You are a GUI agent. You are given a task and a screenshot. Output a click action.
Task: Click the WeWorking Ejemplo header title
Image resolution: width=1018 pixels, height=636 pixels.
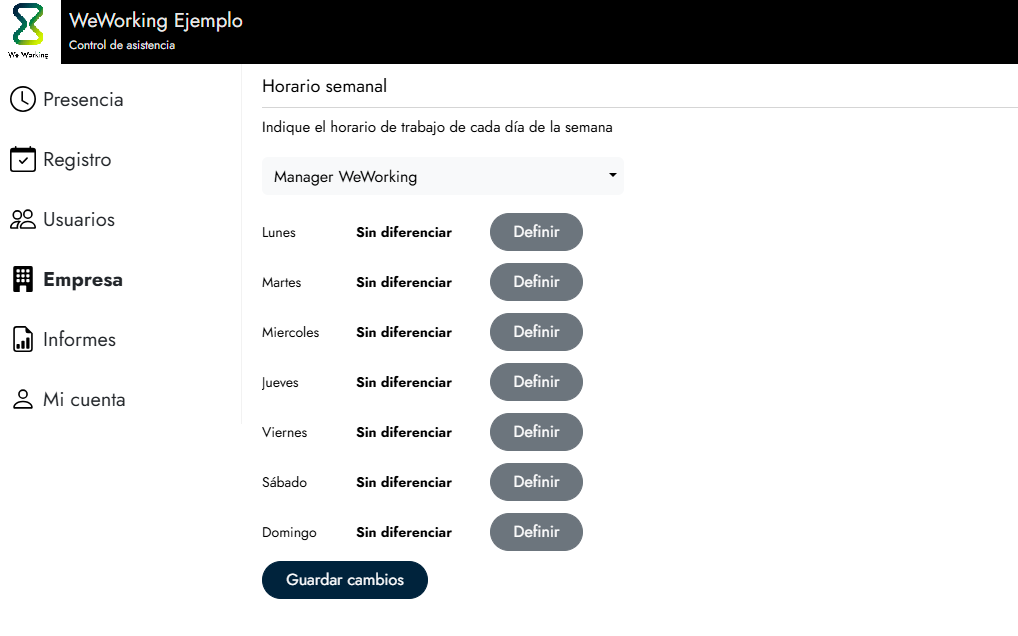point(156,21)
